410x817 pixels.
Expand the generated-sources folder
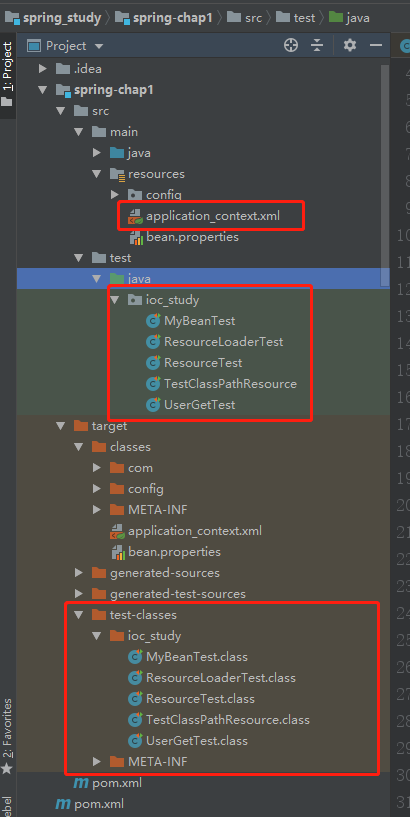tap(79, 573)
